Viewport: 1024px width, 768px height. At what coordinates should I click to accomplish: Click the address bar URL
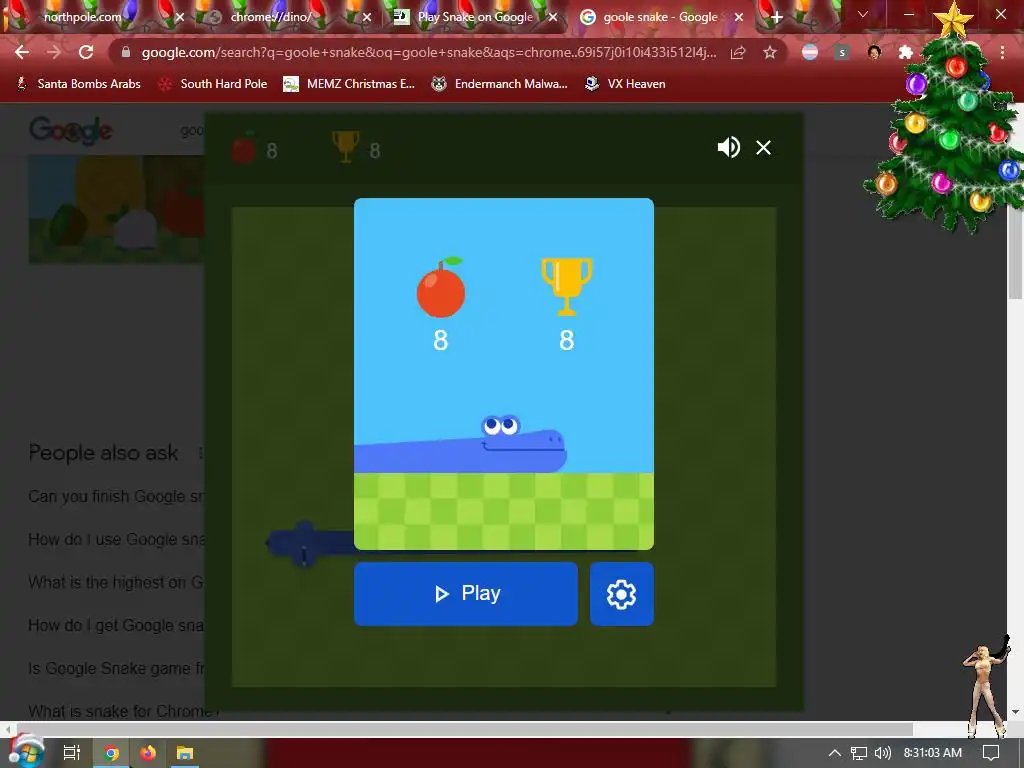428,52
